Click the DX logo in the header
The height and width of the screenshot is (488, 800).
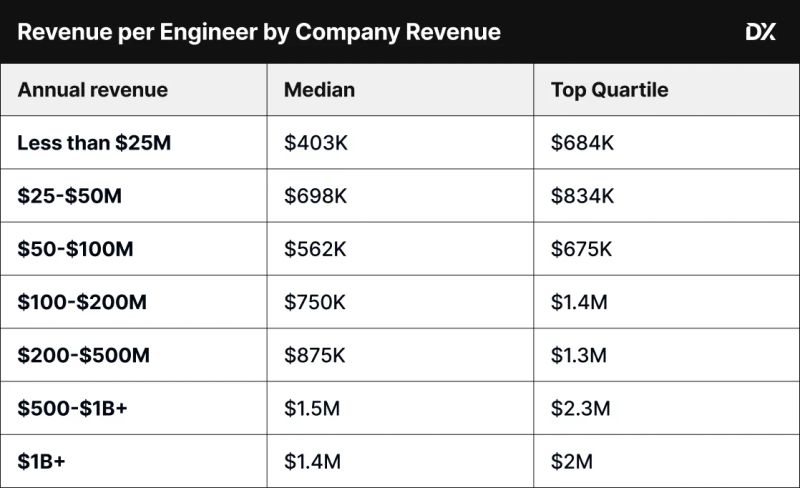[x=761, y=32]
